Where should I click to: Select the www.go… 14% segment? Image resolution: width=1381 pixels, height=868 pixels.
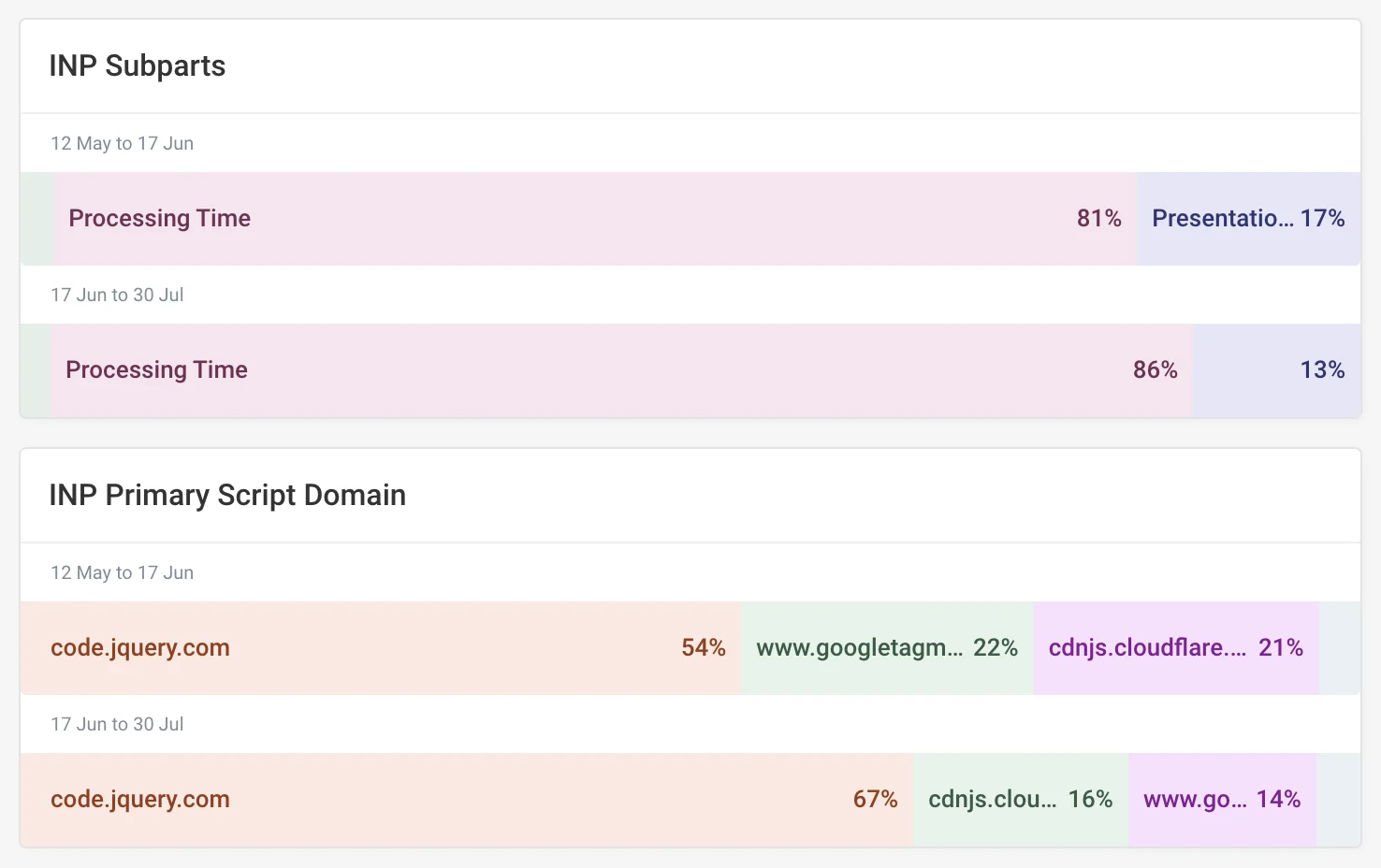[x=1221, y=800]
